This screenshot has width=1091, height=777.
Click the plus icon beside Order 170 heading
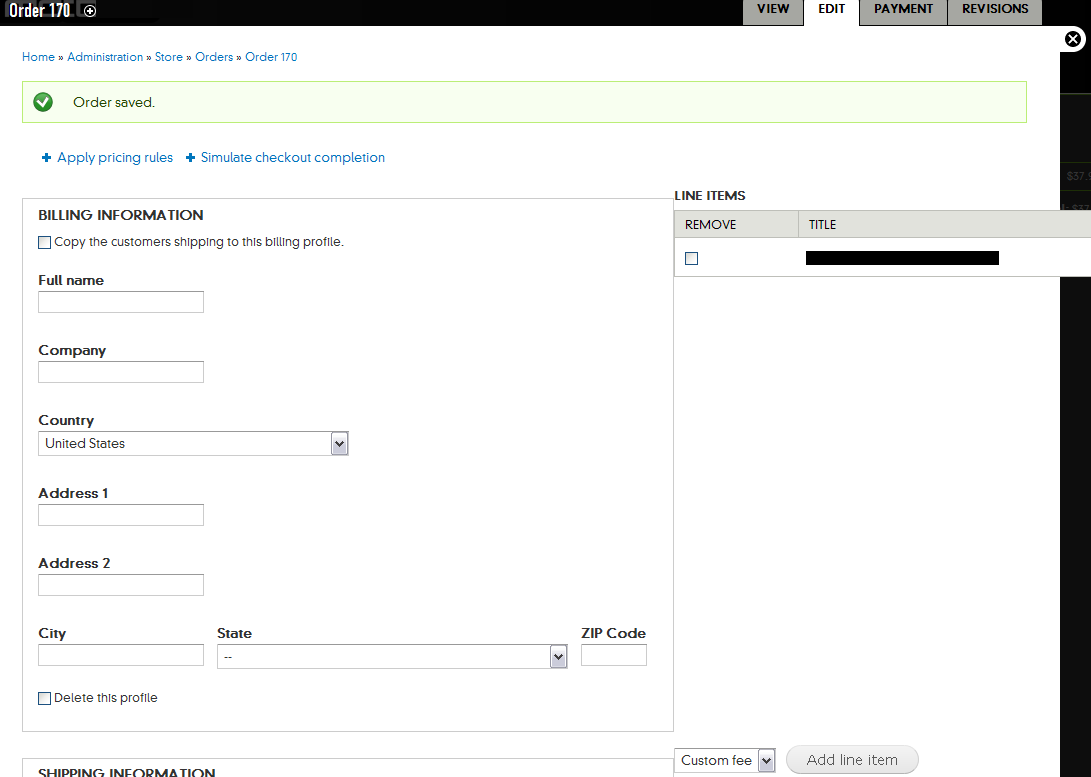pos(90,11)
